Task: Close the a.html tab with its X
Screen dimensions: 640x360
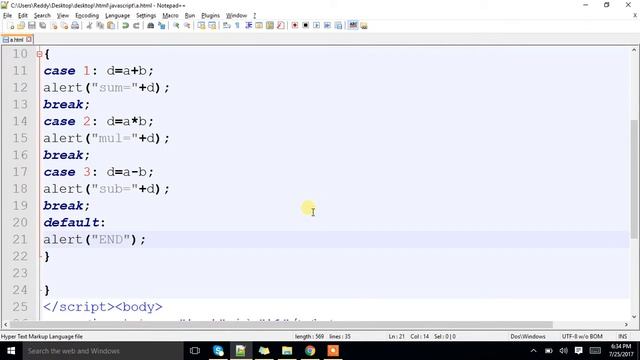Action: [29, 40]
